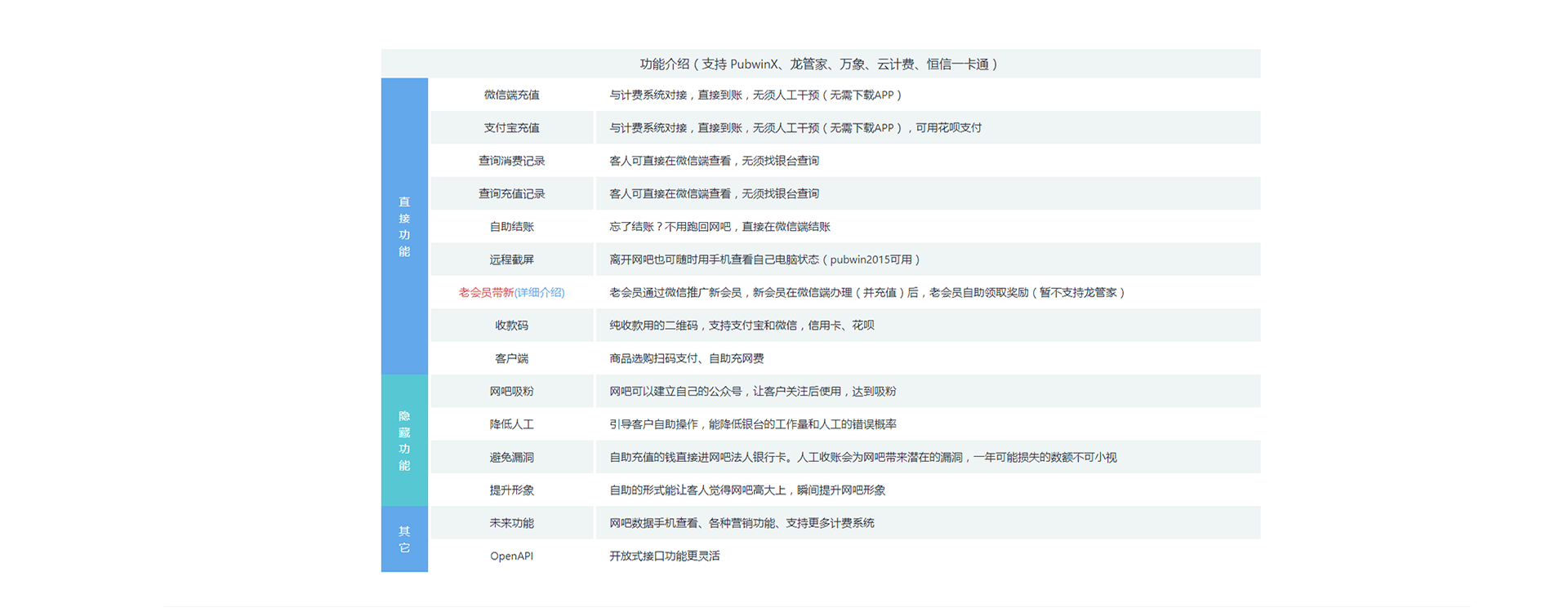Click the 远程截屏 feature name

click(512, 259)
